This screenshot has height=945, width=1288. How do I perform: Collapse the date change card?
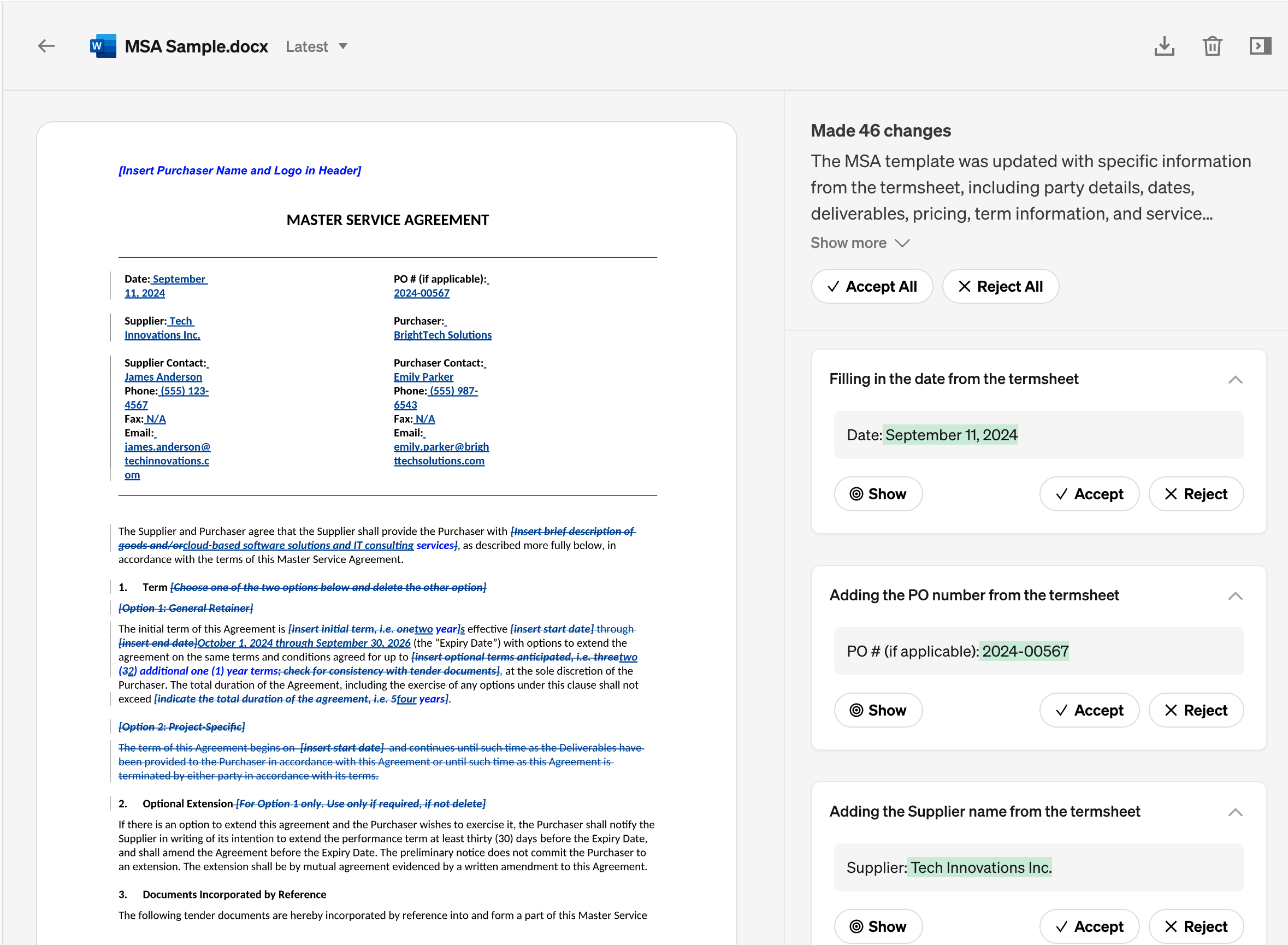[x=1235, y=379]
